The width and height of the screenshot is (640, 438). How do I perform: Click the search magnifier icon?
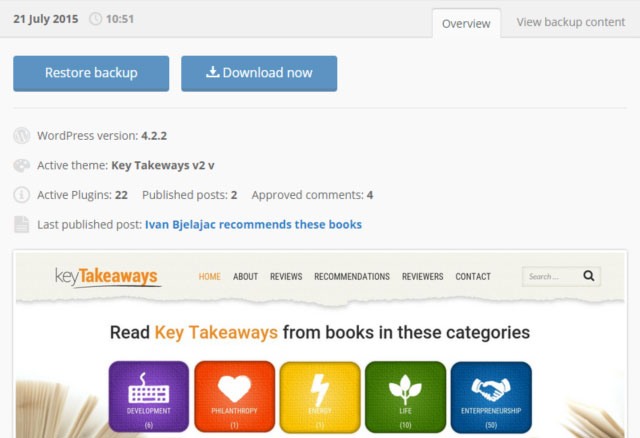(589, 276)
